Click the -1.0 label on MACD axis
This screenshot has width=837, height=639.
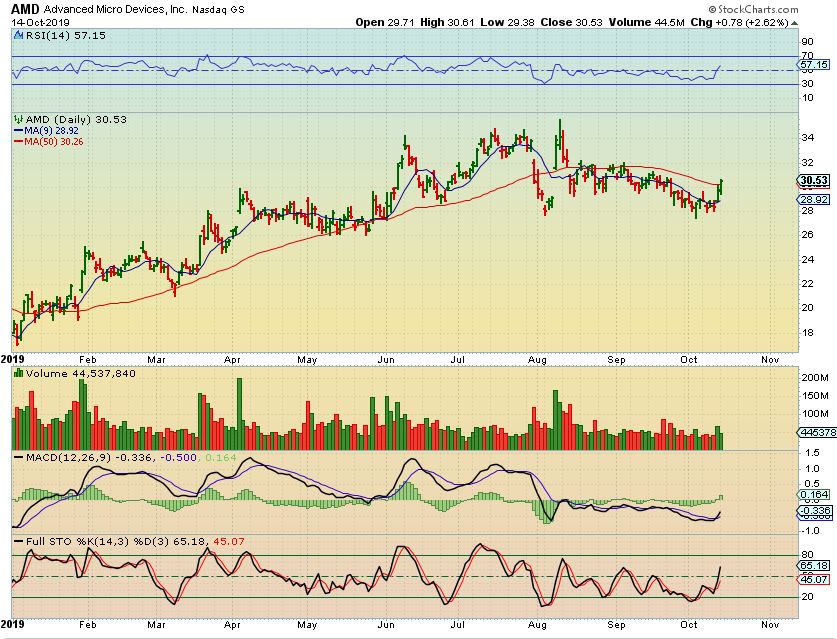tap(811, 530)
